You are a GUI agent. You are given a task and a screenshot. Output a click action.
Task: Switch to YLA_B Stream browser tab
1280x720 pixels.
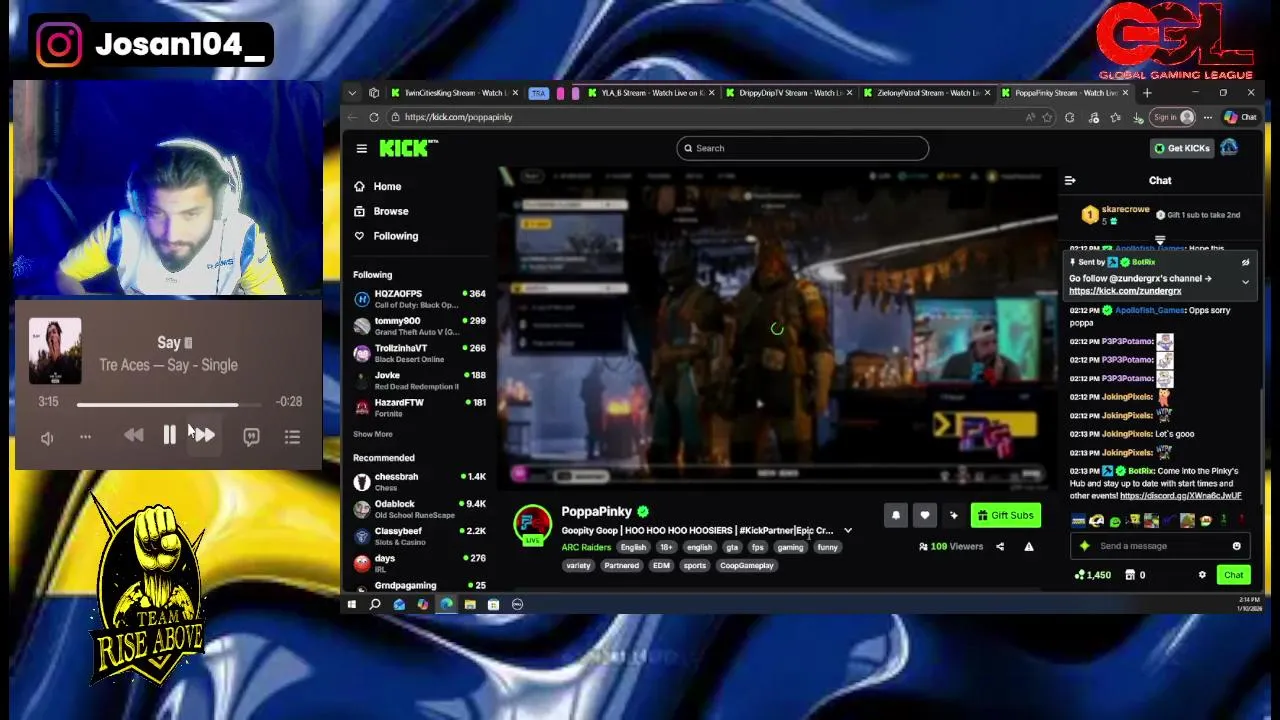pos(650,93)
